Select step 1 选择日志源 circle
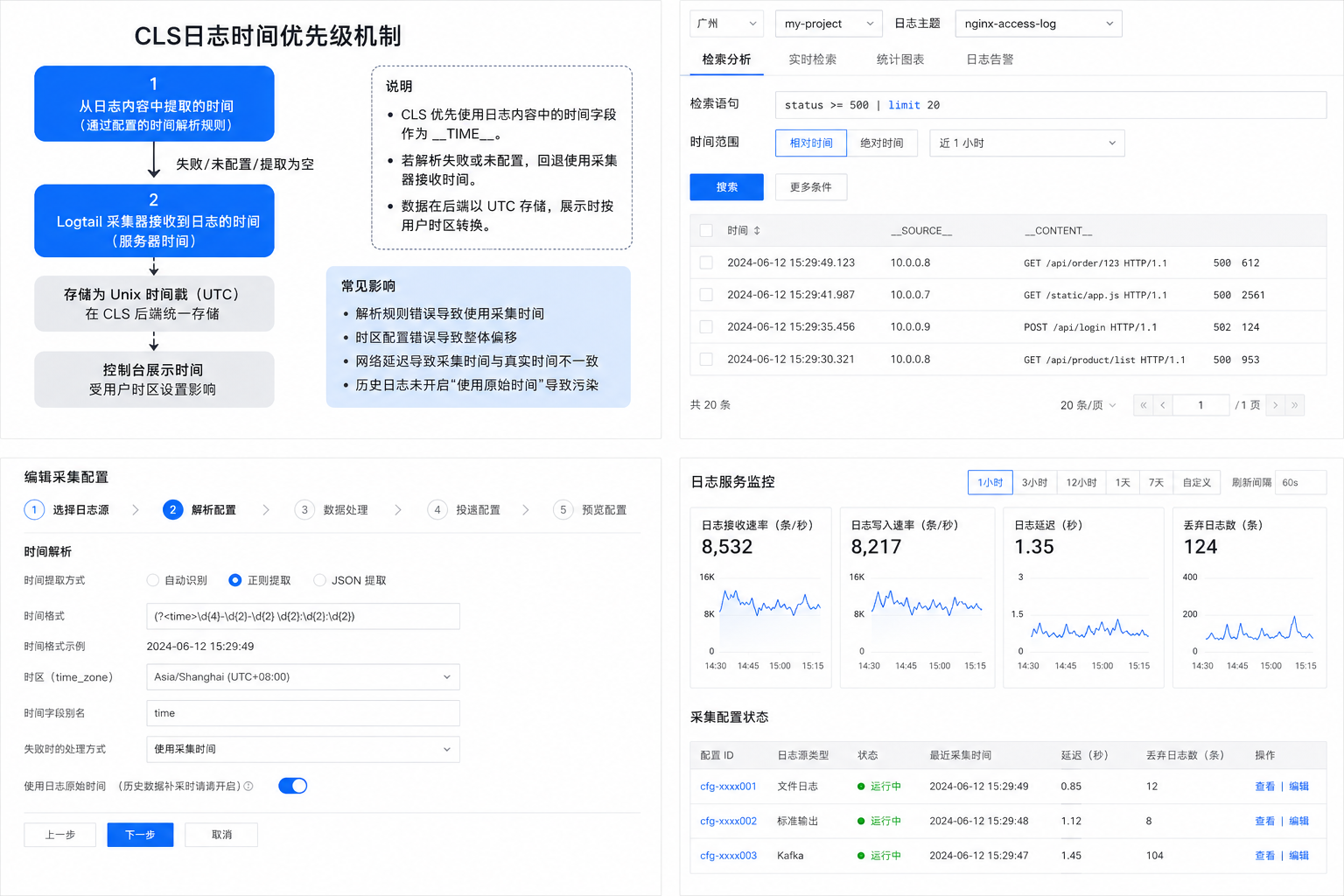This screenshot has width=1344, height=896. click(34, 509)
